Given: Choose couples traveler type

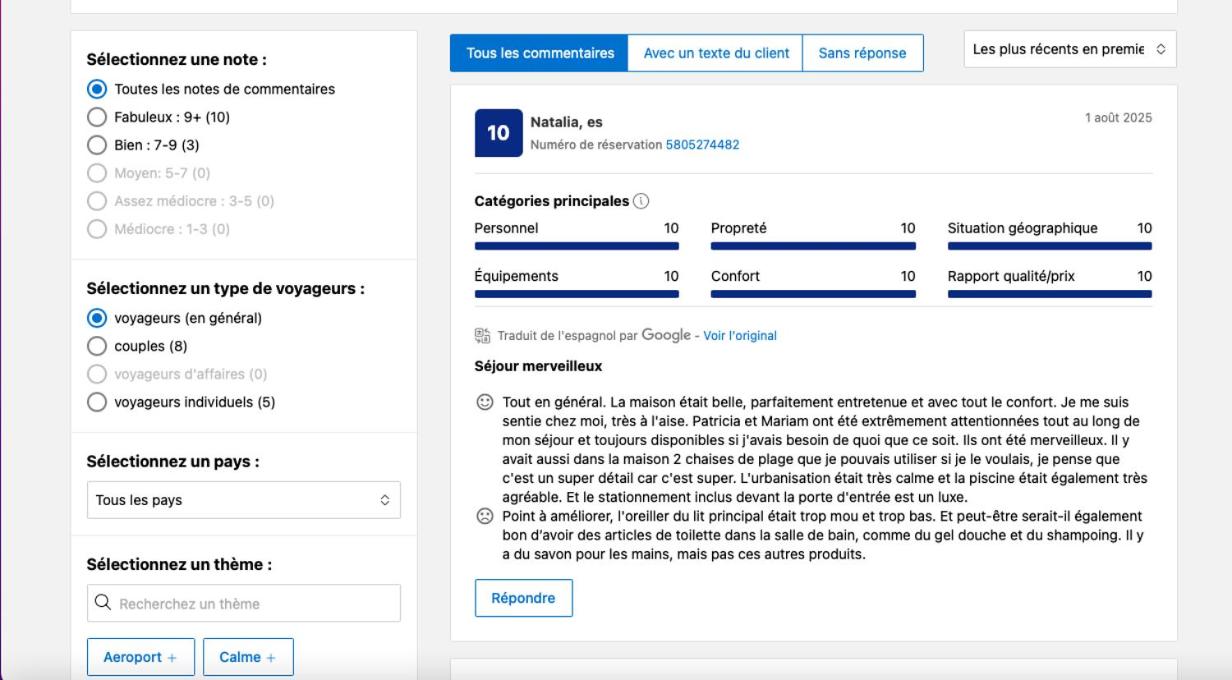Looking at the screenshot, I should (98, 346).
